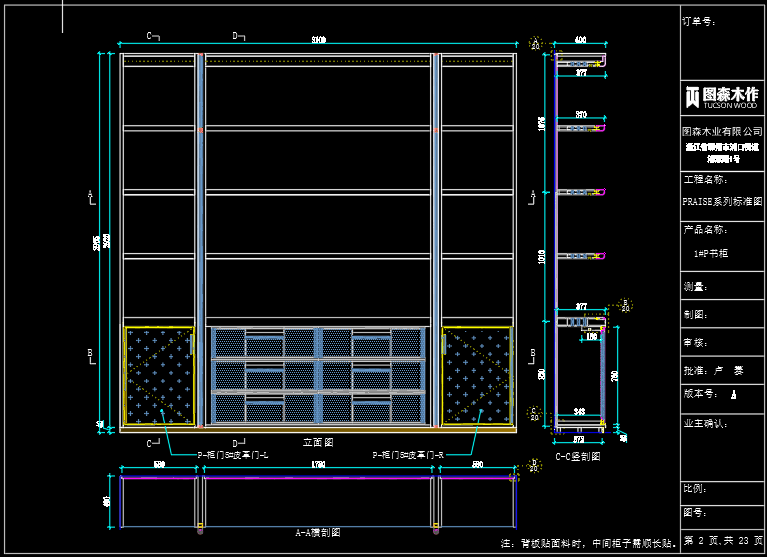
Task: Click the 3100 overall width dimension
Action: coord(318,40)
